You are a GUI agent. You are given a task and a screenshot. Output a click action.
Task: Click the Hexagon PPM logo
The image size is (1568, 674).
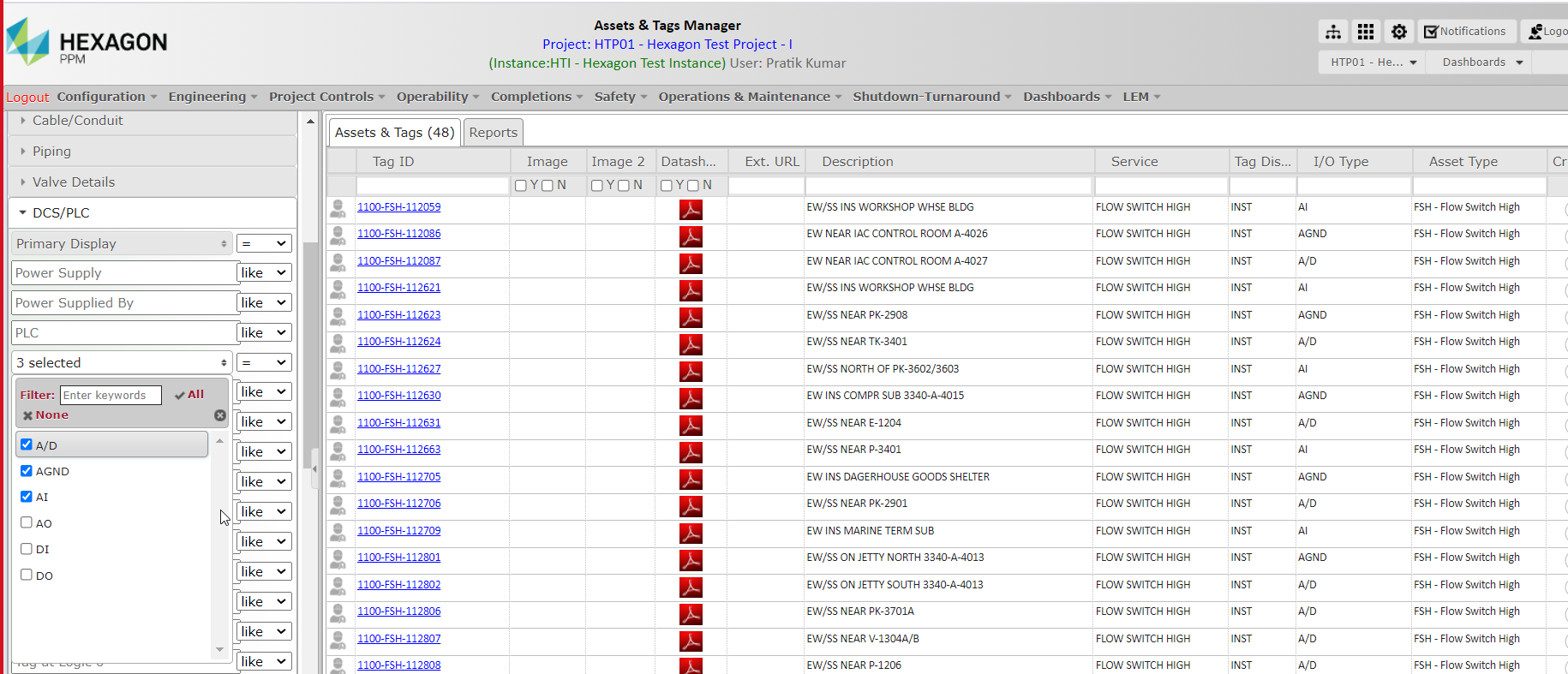click(x=87, y=42)
